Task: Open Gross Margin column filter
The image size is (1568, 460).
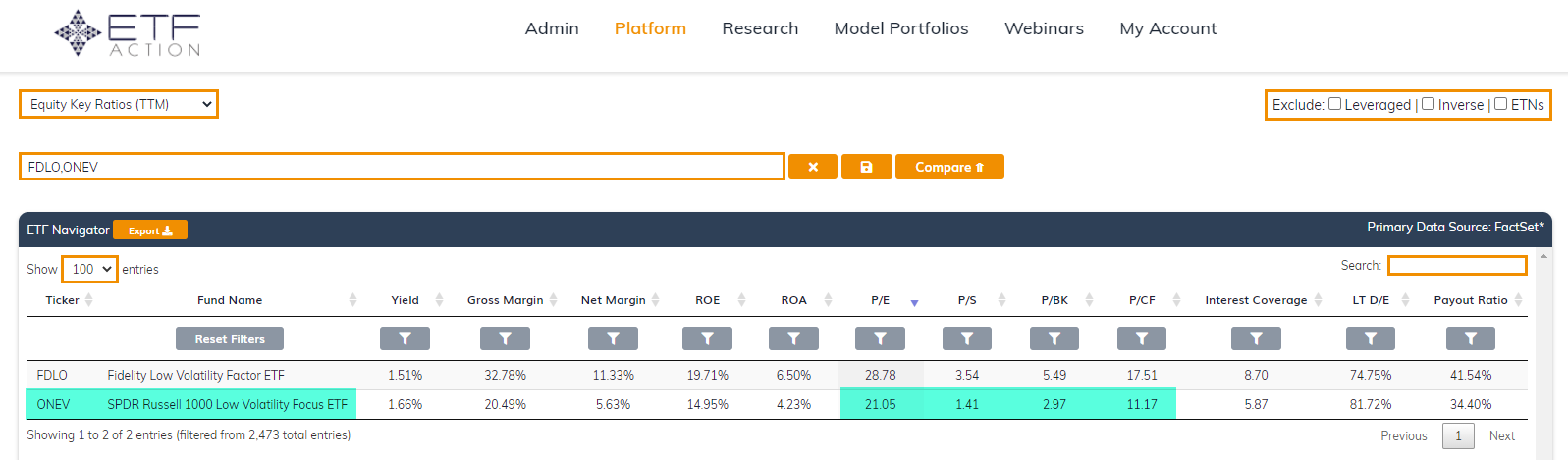Action: [505, 338]
